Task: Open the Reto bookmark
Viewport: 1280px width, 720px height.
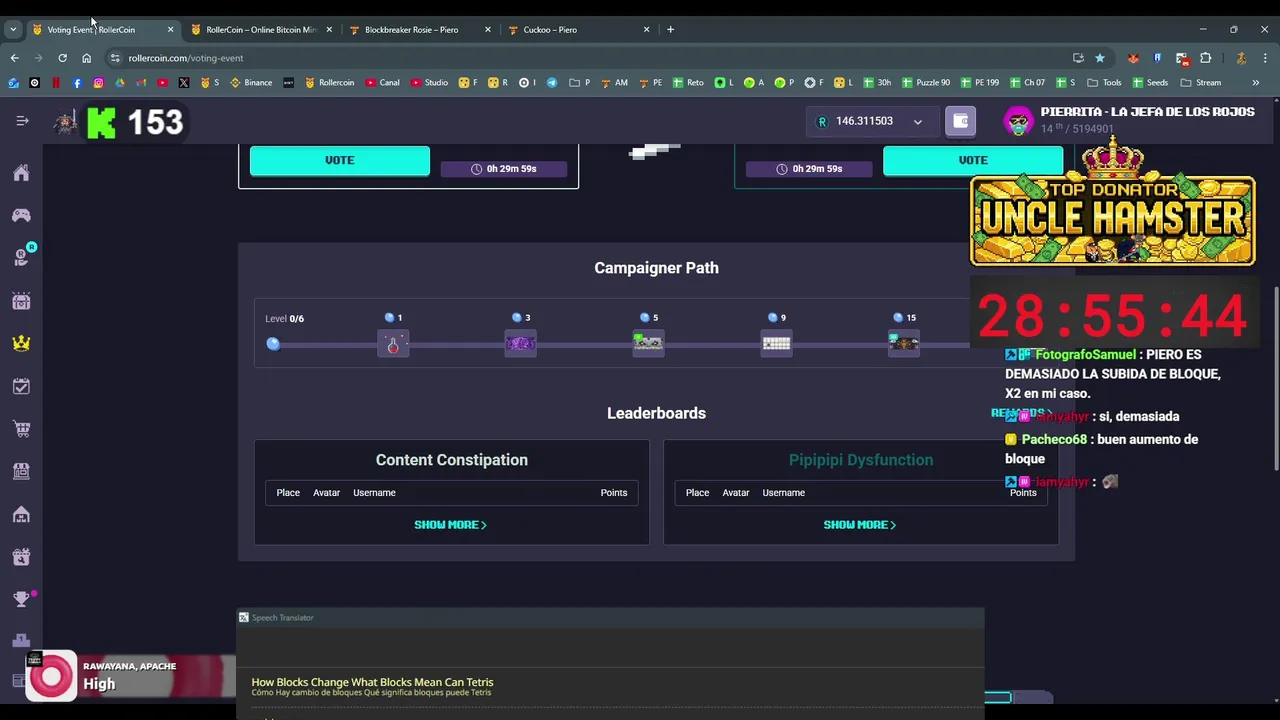Action: pos(688,83)
